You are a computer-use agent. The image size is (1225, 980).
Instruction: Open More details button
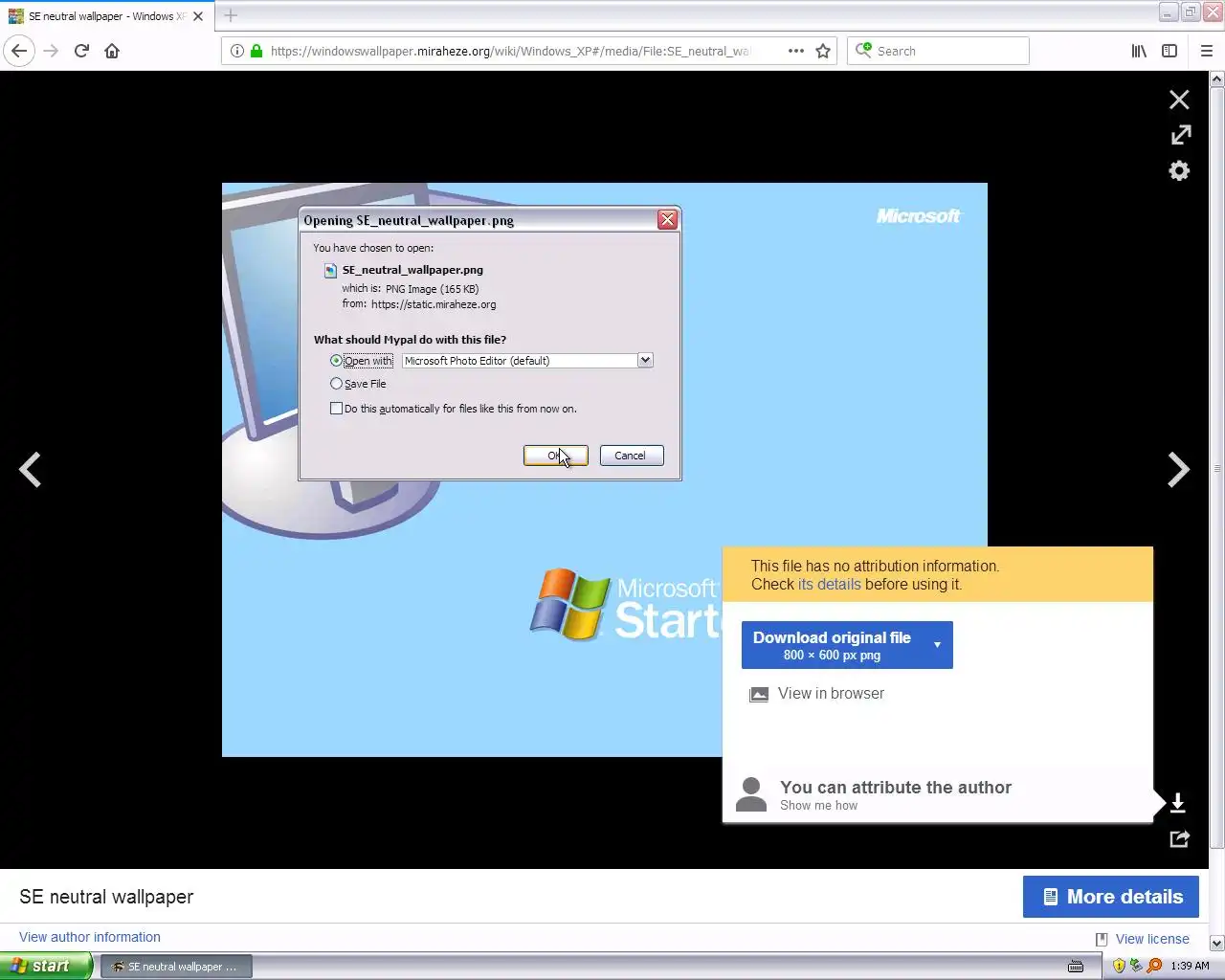pos(1111,897)
